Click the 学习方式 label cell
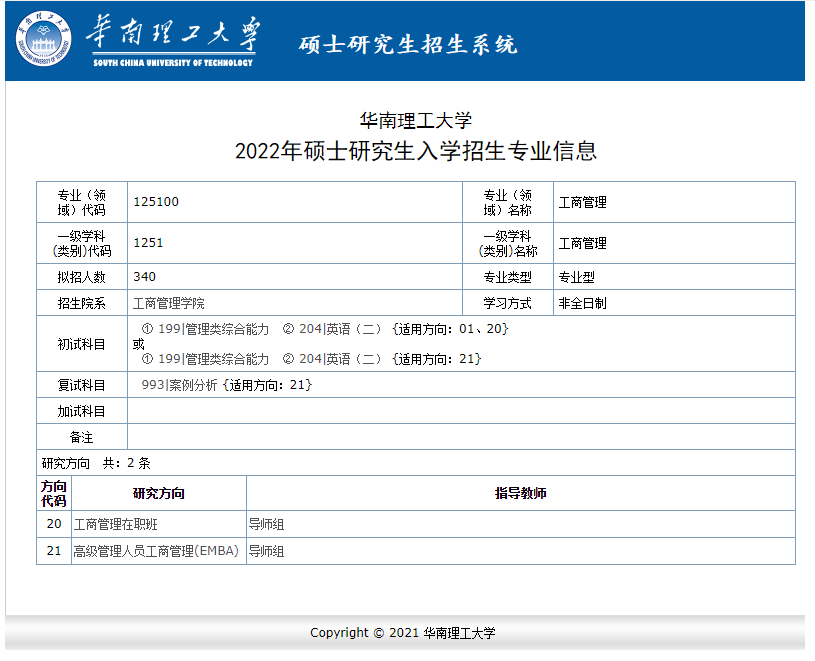Viewport: 815px width, 661px height. 508,303
